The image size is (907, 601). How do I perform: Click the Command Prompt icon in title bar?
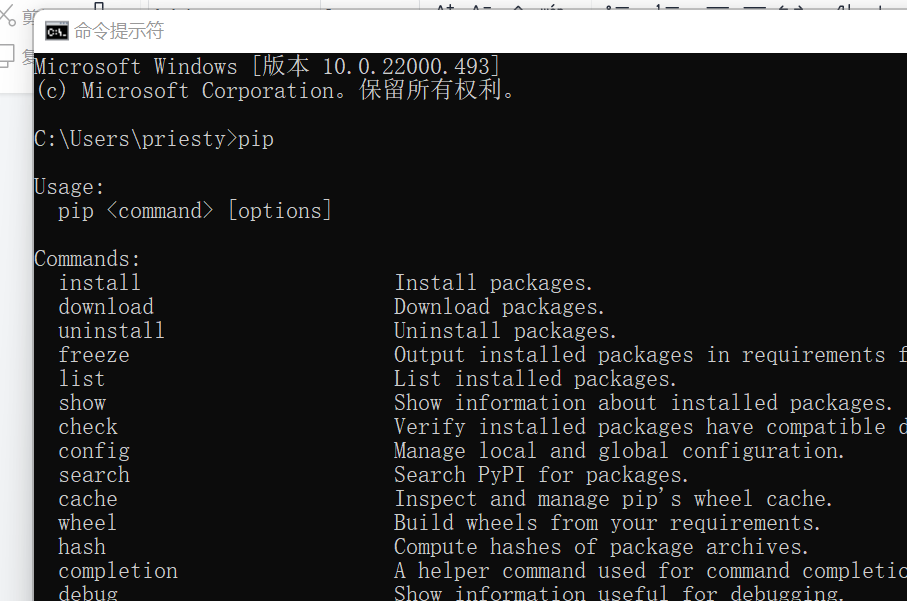click(57, 31)
